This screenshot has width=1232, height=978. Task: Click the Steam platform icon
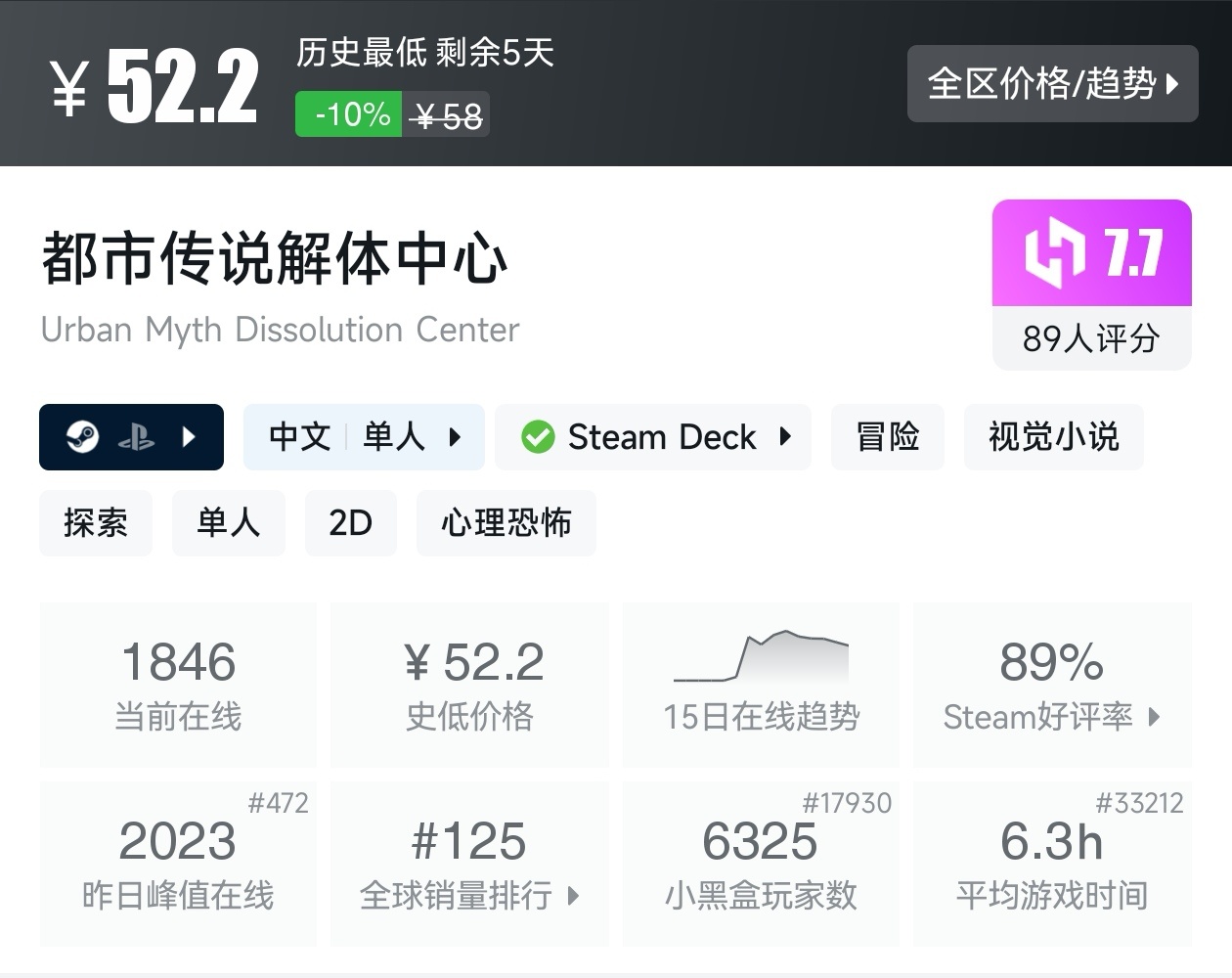point(82,436)
